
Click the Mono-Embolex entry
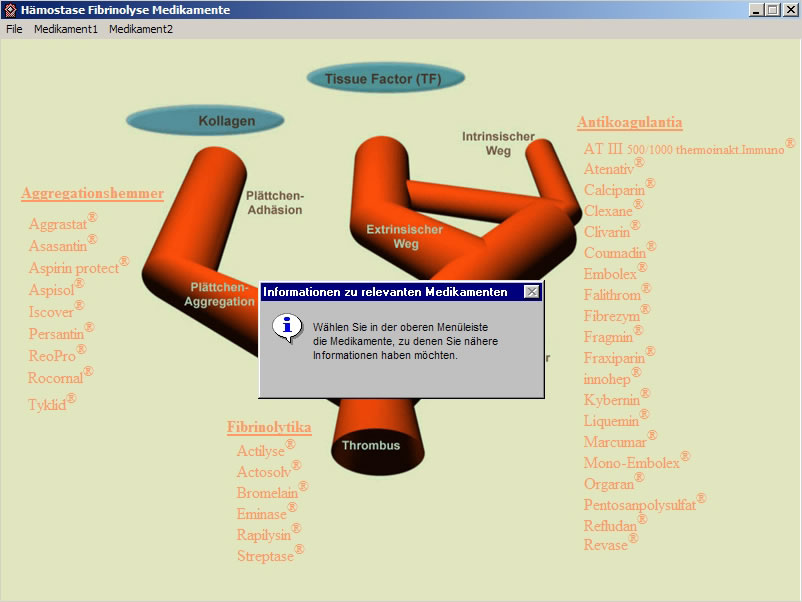click(x=636, y=461)
